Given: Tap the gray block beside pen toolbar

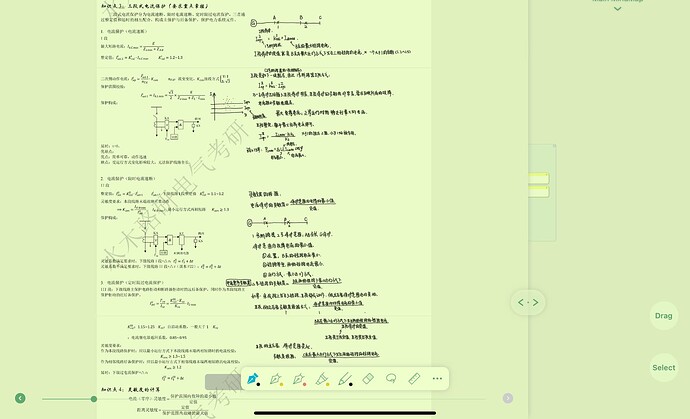Looking at the screenshot, I should [x=223, y=382].
